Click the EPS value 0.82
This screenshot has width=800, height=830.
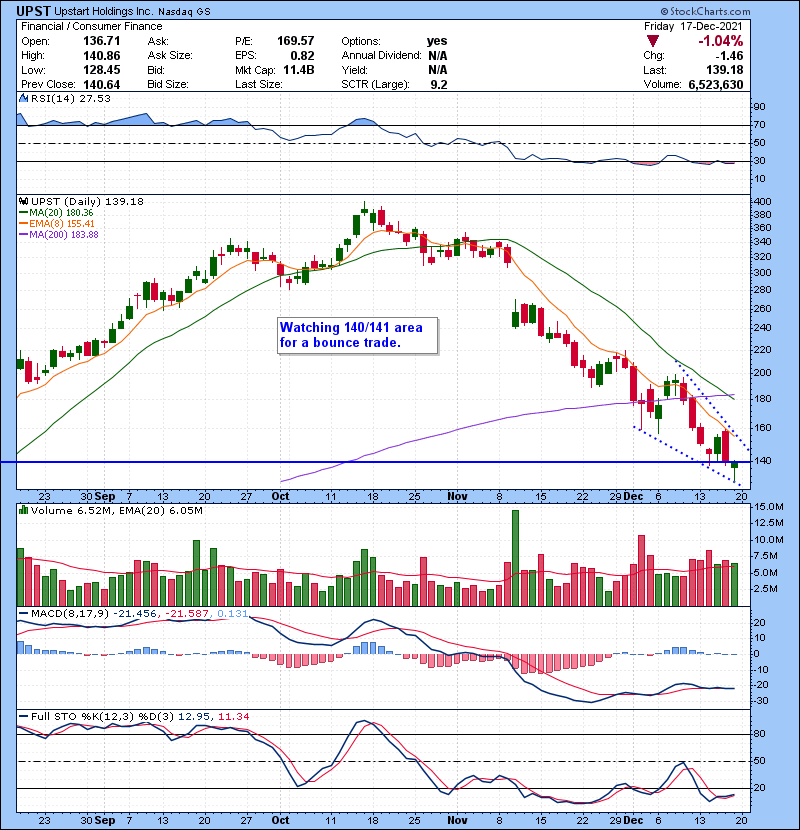point(302,56)
